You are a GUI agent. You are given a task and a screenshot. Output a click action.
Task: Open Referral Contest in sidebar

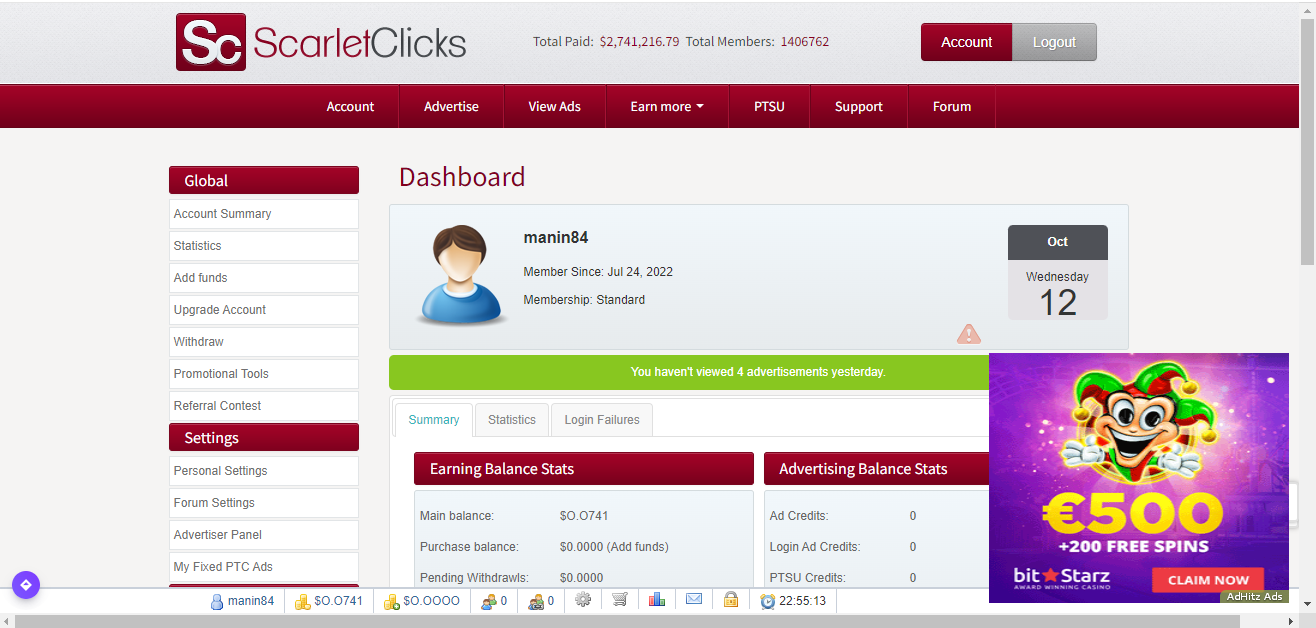click(264, 406)
